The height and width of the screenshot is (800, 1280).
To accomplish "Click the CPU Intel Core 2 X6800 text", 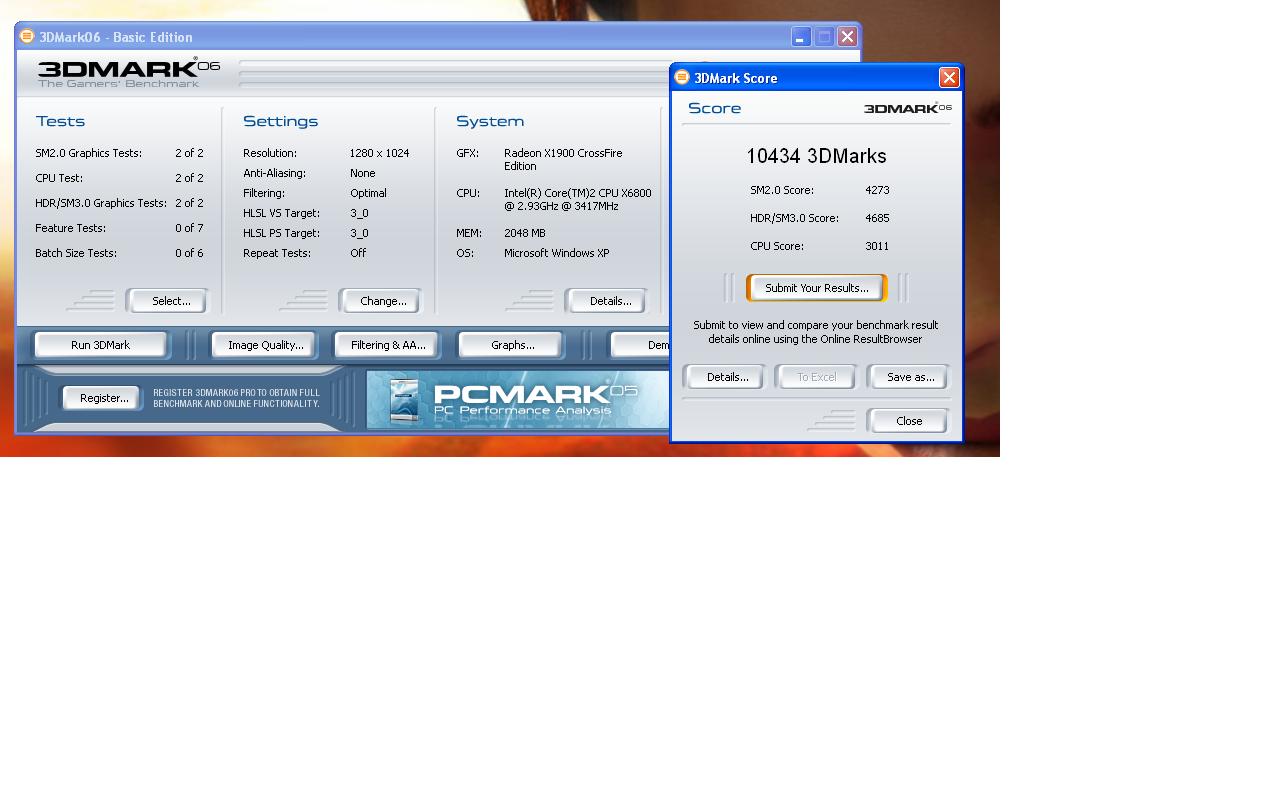I will click(x=577, y=200).
